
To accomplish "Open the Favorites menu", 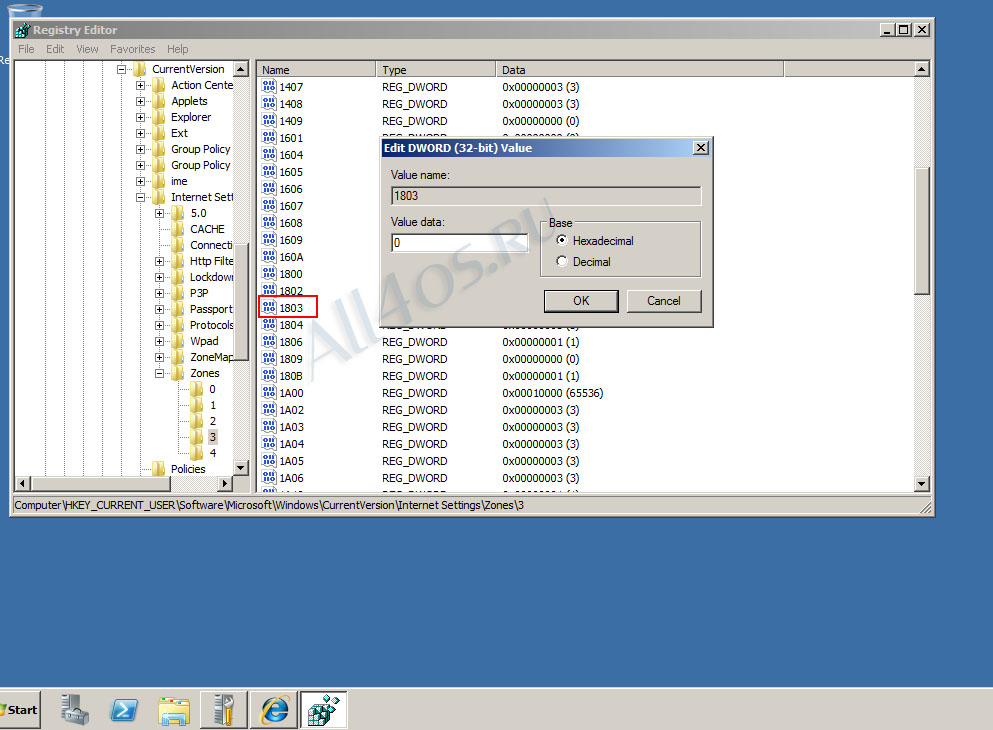I will tap(132, 49).
